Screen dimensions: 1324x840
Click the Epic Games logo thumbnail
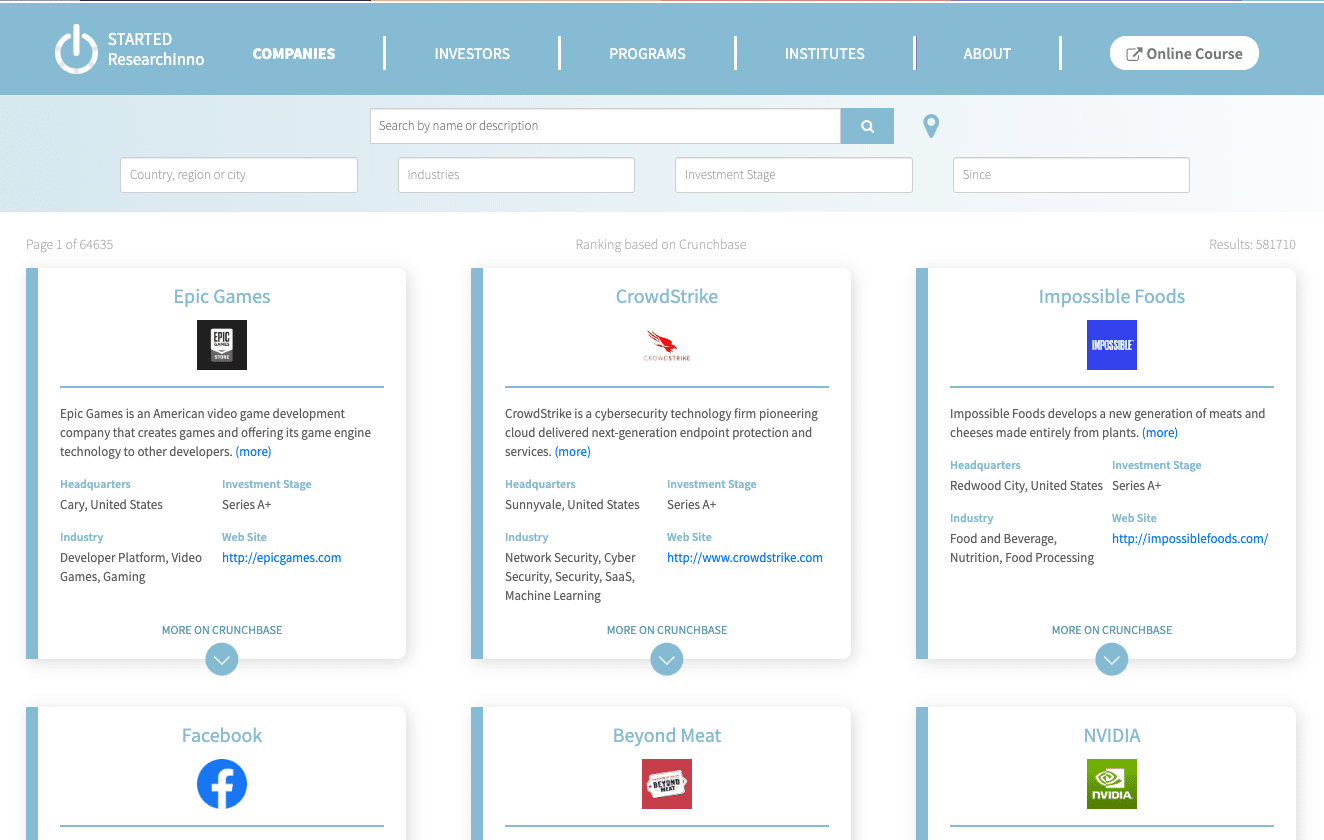222,345
